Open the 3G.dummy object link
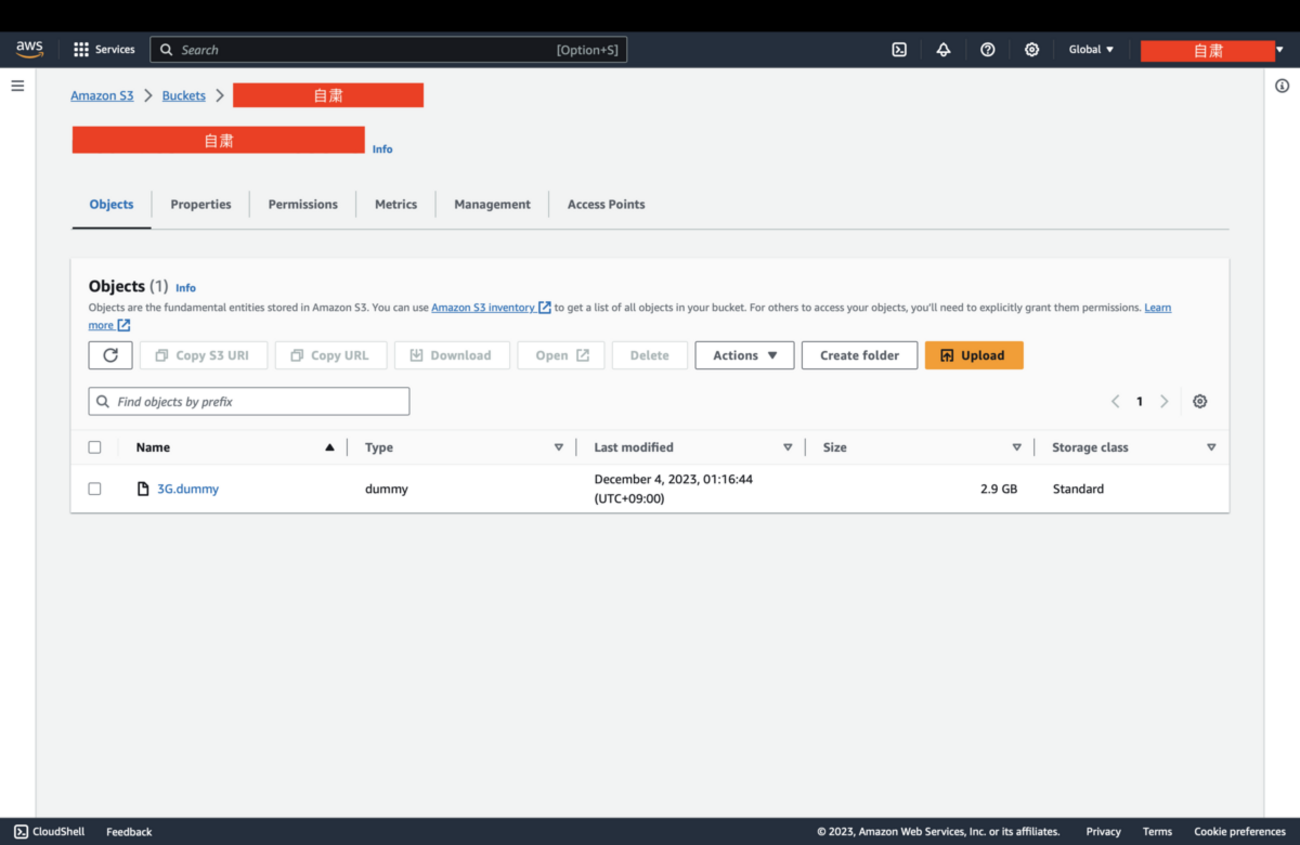 coord(188,489)
